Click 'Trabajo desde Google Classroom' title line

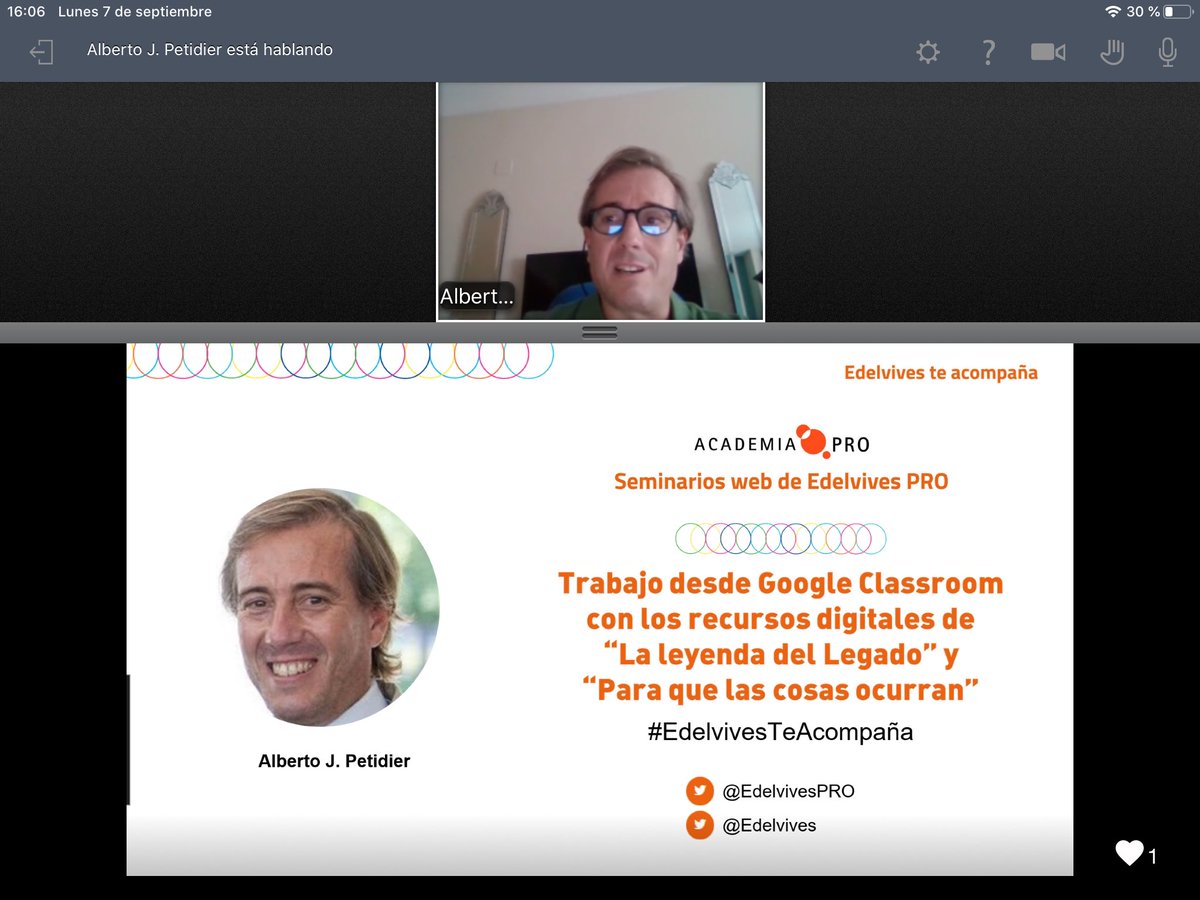click(780, 583)
